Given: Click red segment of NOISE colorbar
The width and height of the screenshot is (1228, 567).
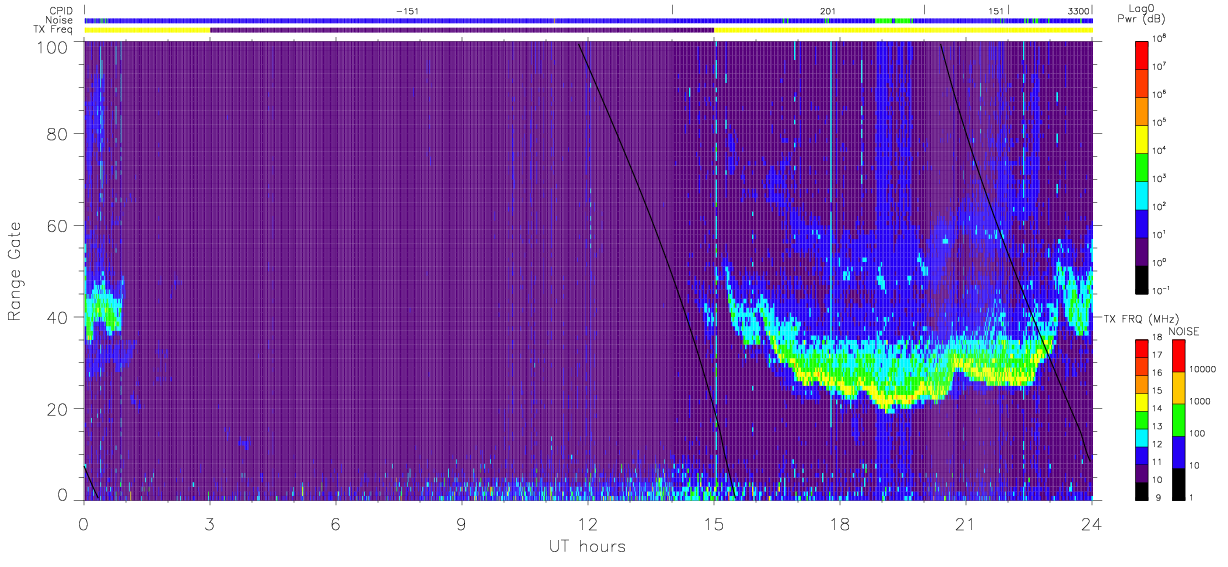Looking at the screenshot, I should pyautogui.click(x=1178, y=355).
